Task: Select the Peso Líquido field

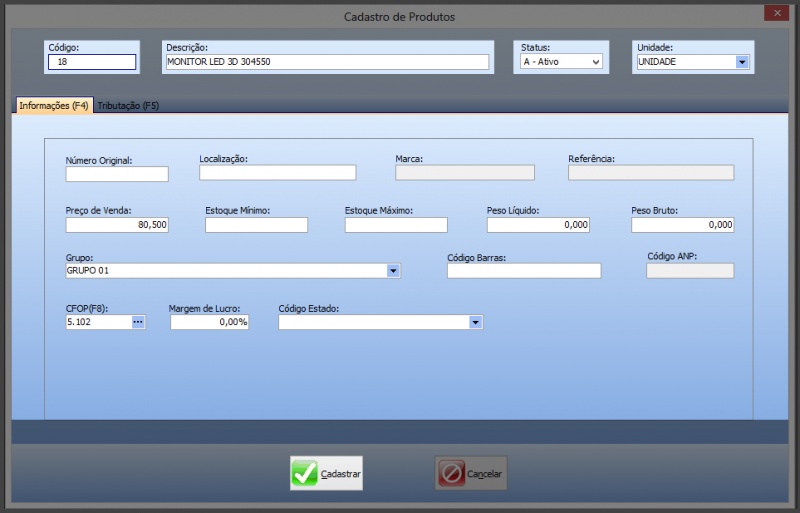Action: click(539, 225)
